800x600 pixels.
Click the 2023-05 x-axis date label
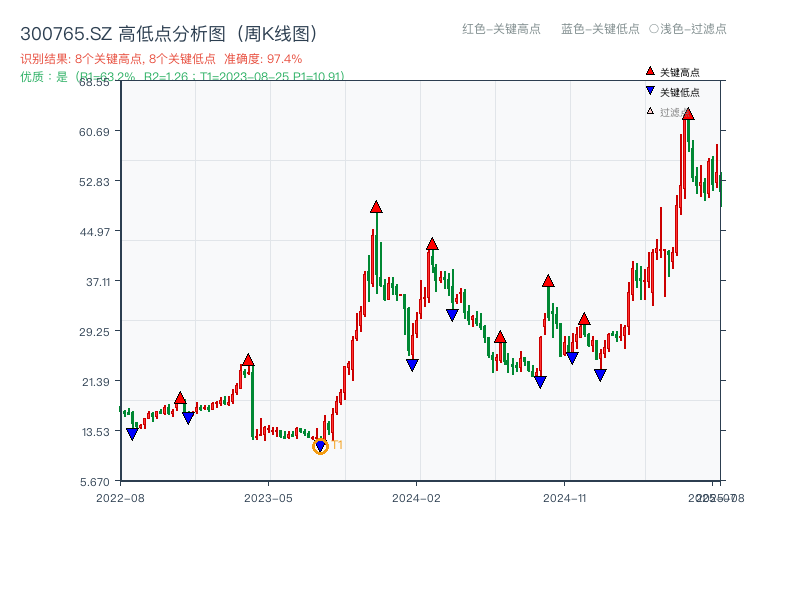click(x=268, y=498)
